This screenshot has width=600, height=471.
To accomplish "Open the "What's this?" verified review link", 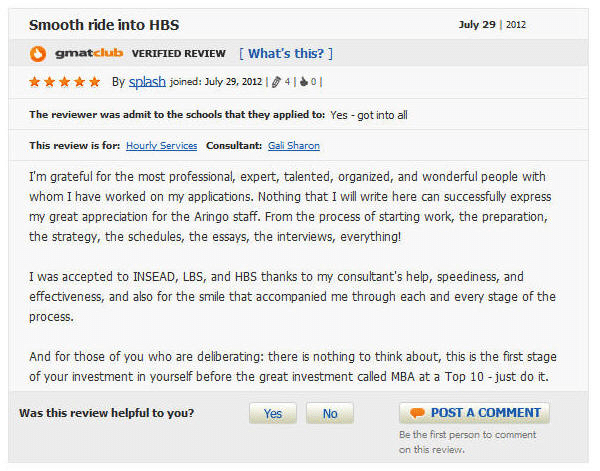I will click(286, 54).
